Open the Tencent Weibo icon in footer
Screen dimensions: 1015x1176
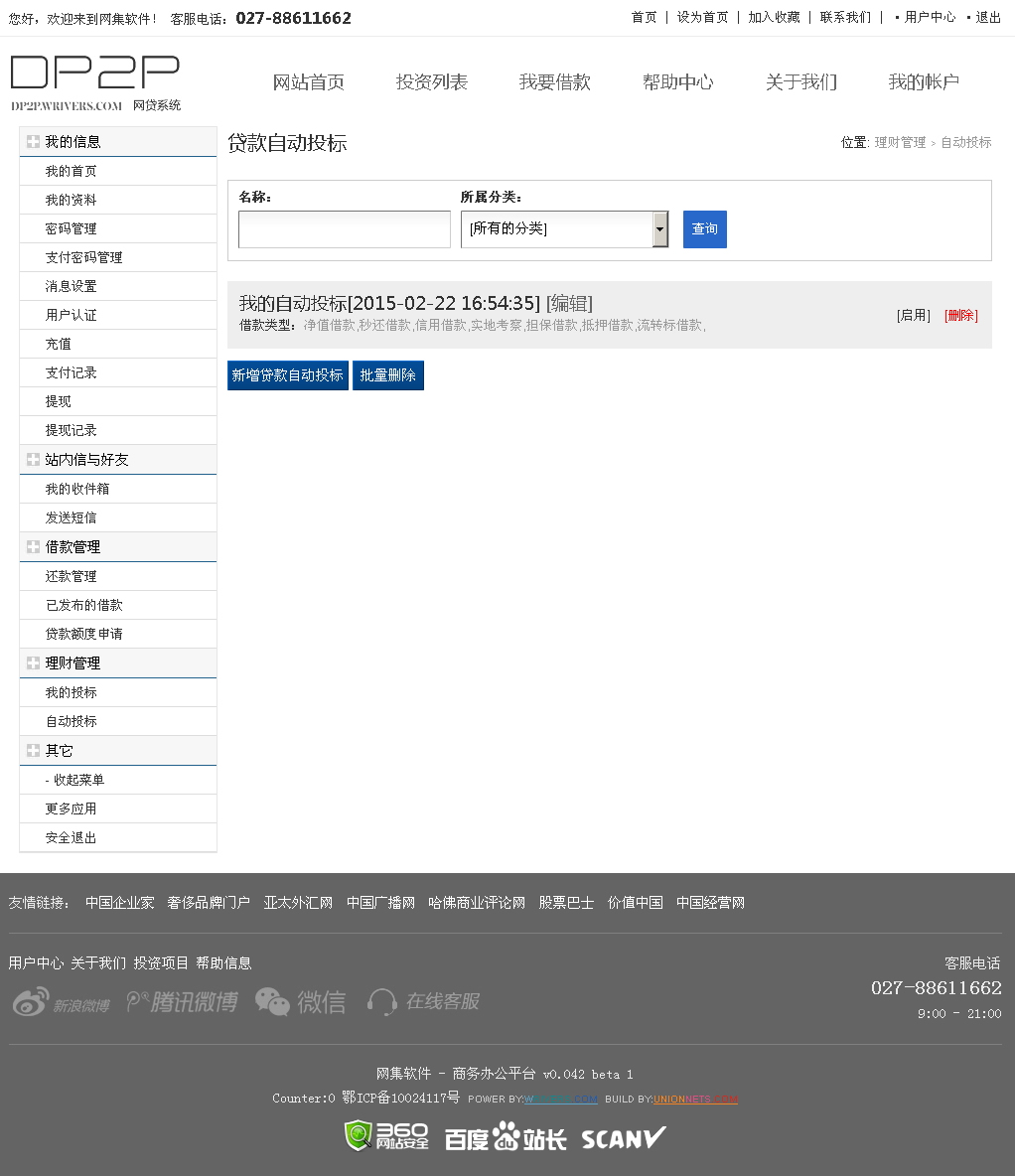click(x=182, y=1002)
